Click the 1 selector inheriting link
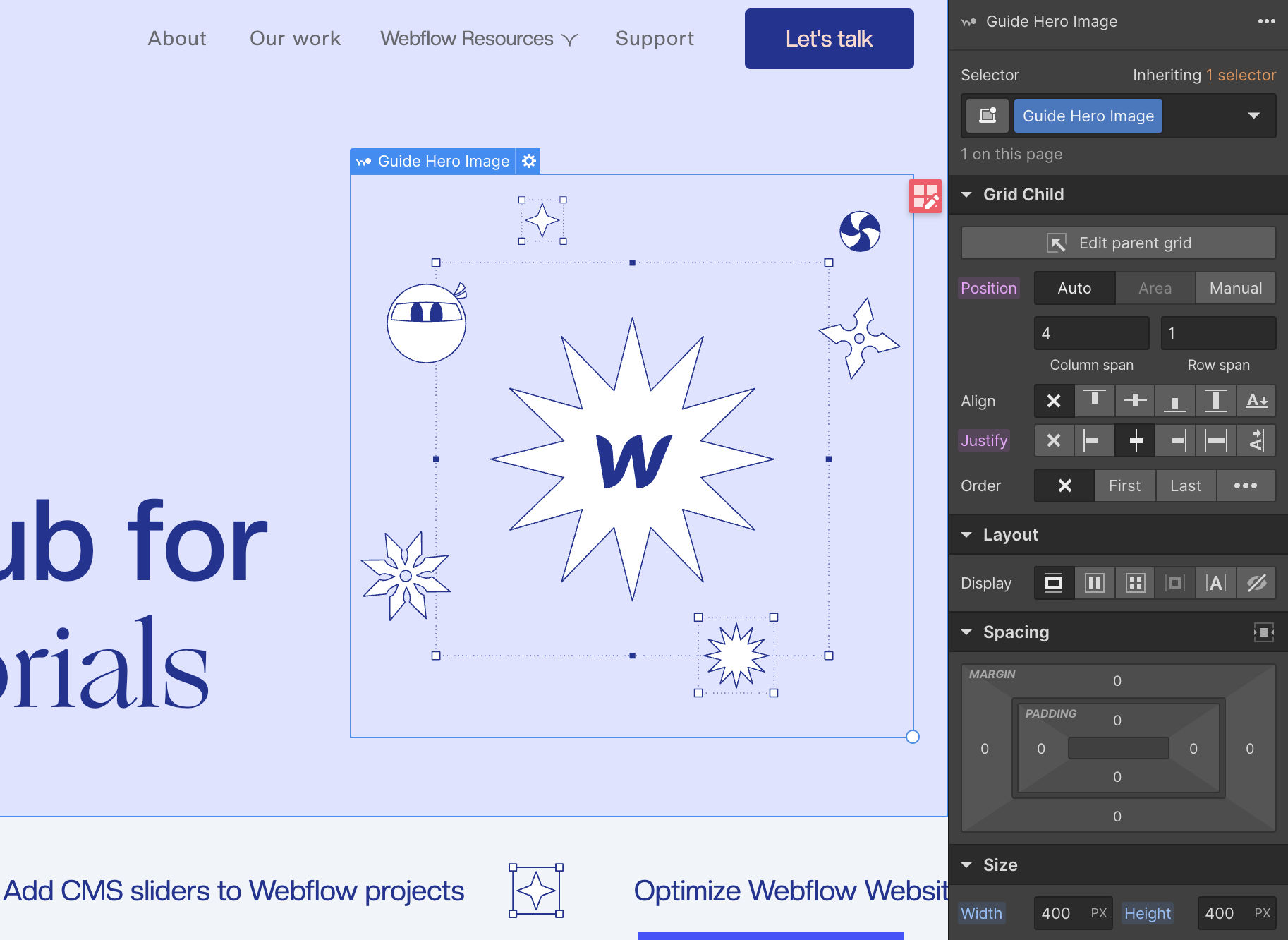1288x940 pixels. pos(1241,75)
